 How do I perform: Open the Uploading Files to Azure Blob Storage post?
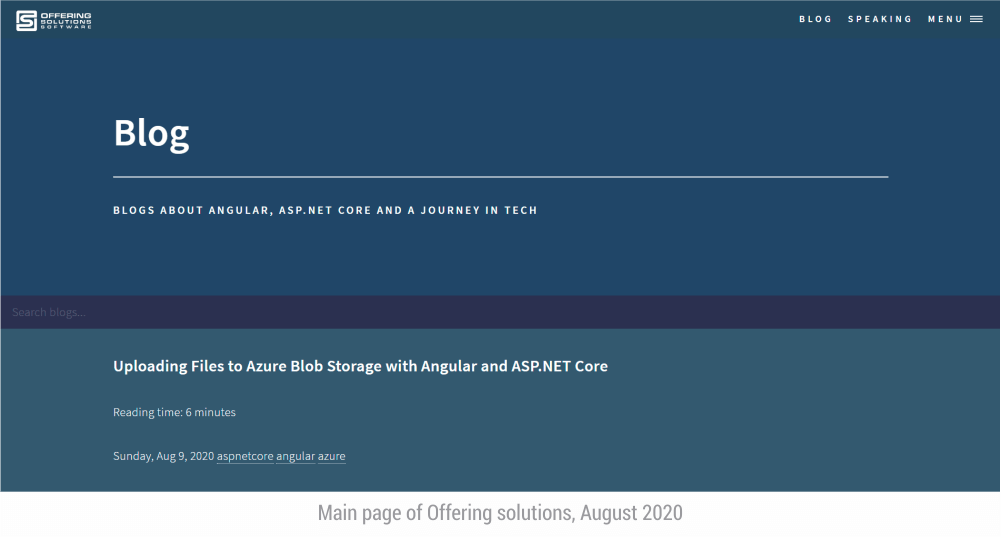coord(360,366)
